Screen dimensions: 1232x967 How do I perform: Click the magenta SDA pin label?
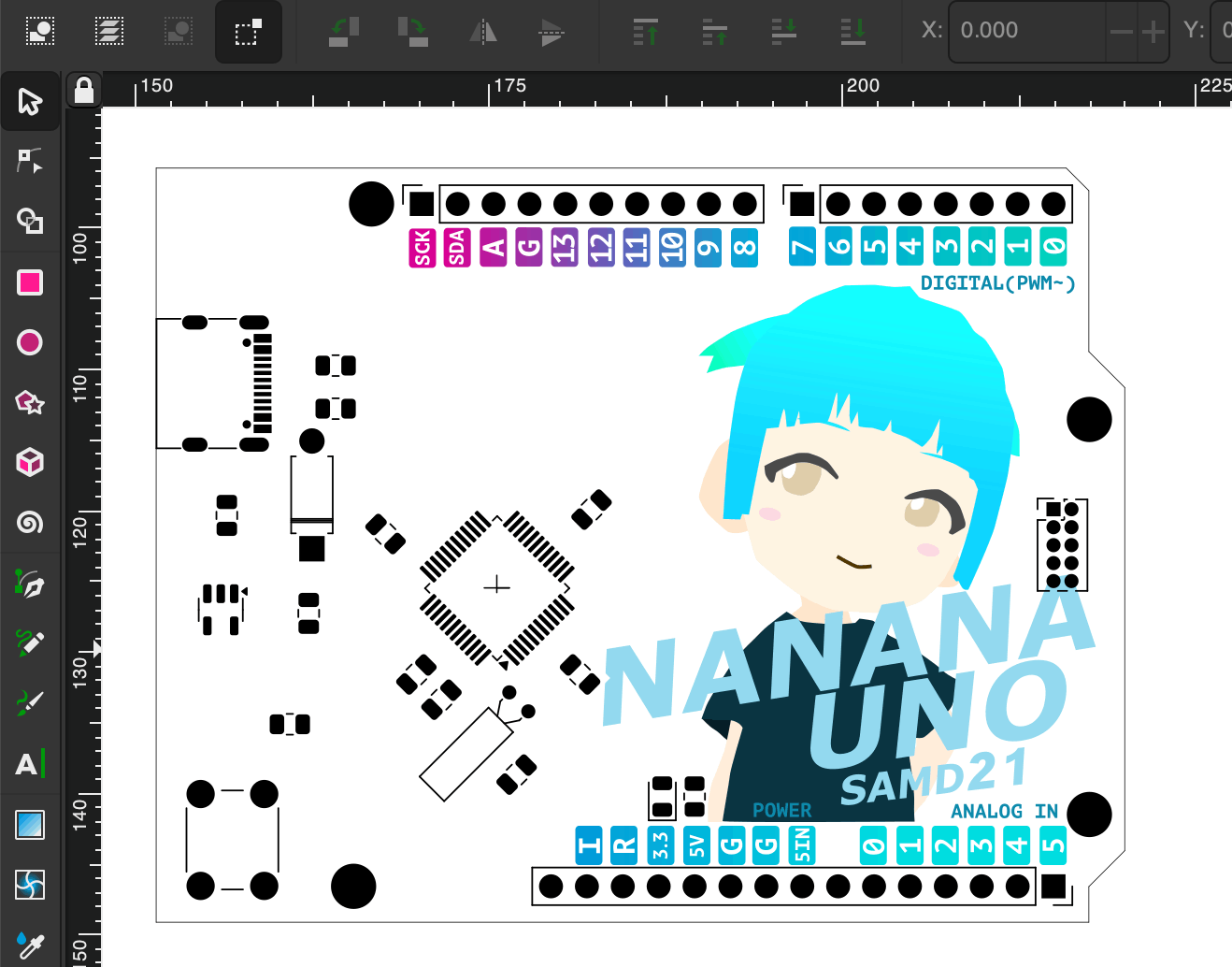click(457, 248)
